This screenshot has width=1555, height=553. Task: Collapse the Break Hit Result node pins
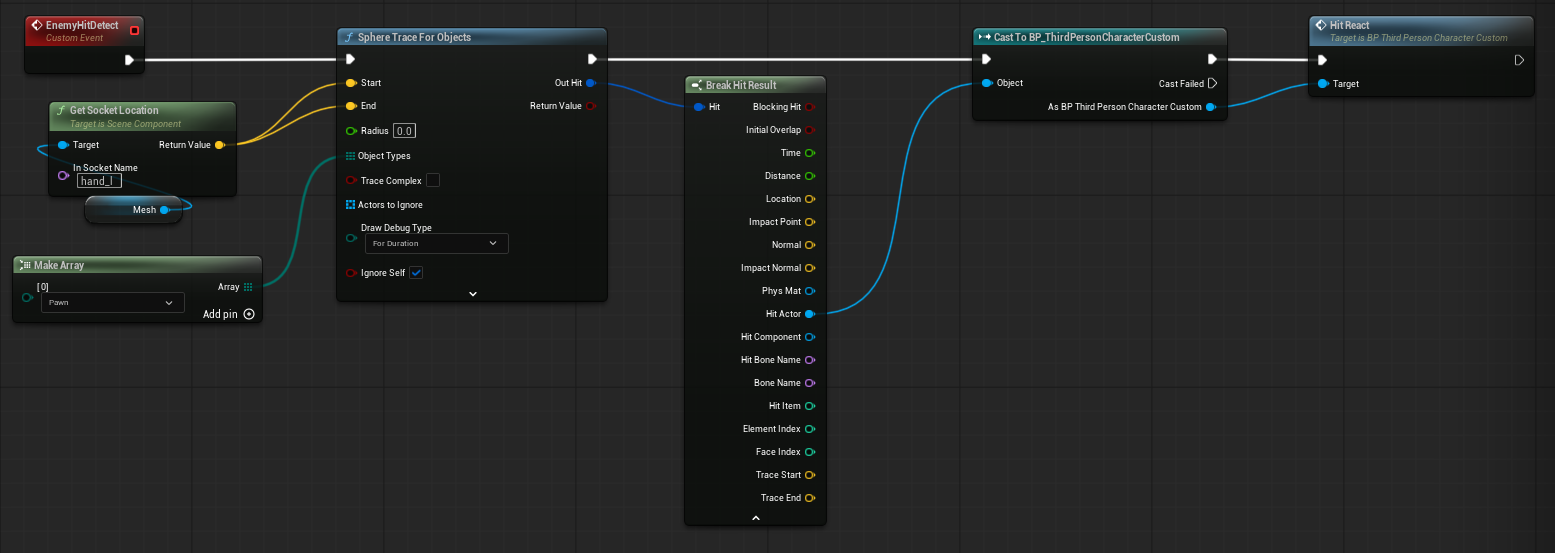(x=756, y=518)
